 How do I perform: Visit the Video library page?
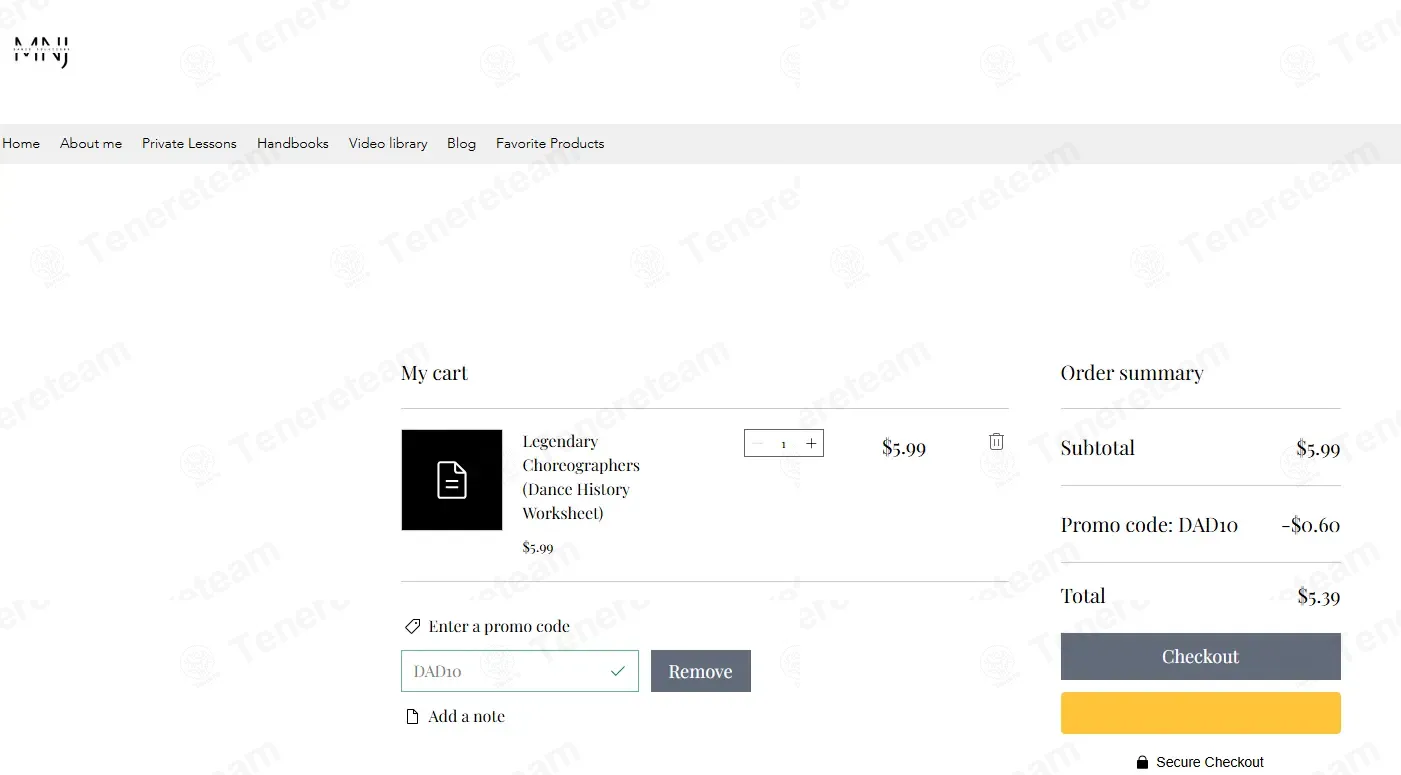(x=388, y=143)
